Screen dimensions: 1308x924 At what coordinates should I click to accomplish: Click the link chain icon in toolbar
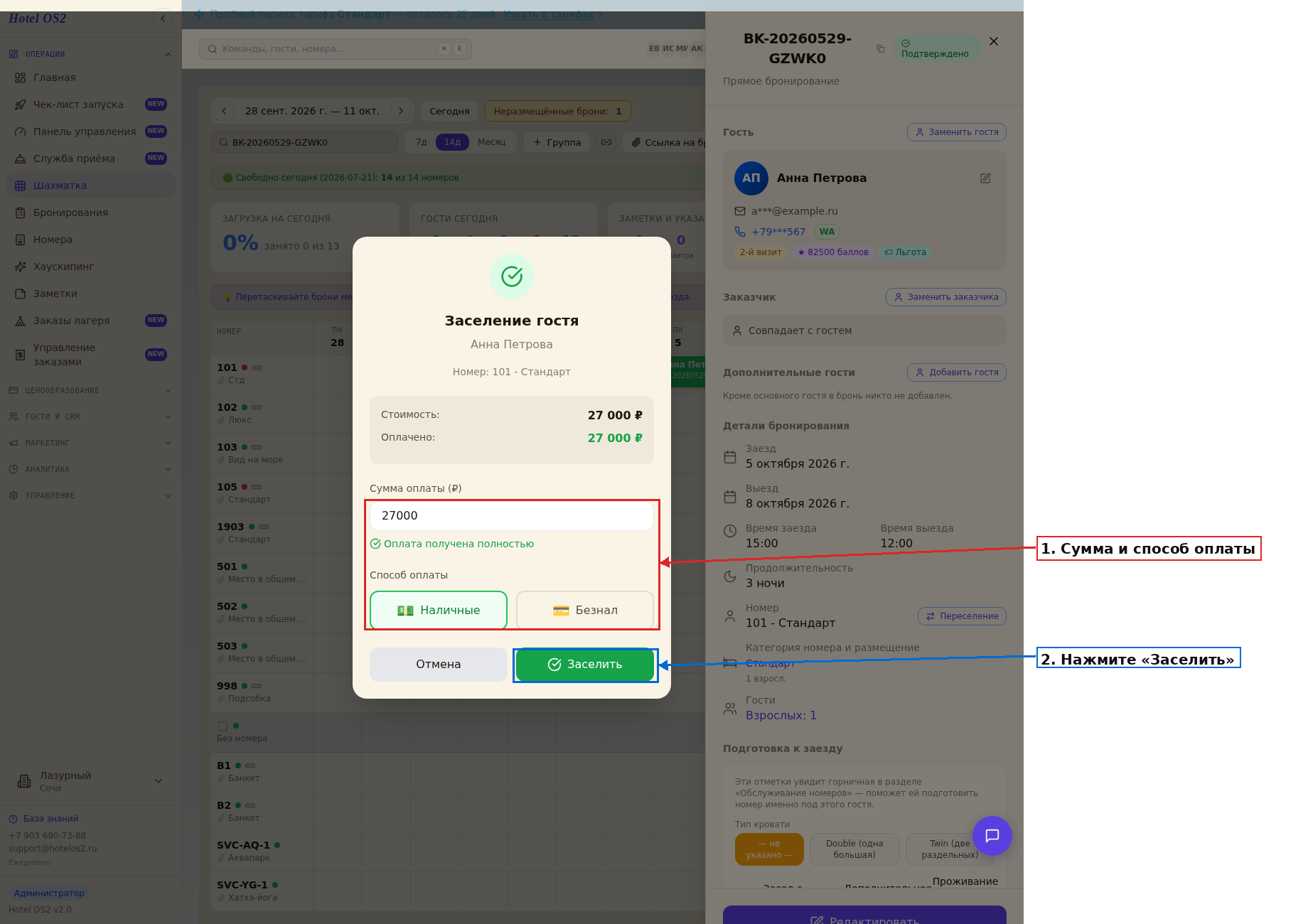click(x=606, y=142)
